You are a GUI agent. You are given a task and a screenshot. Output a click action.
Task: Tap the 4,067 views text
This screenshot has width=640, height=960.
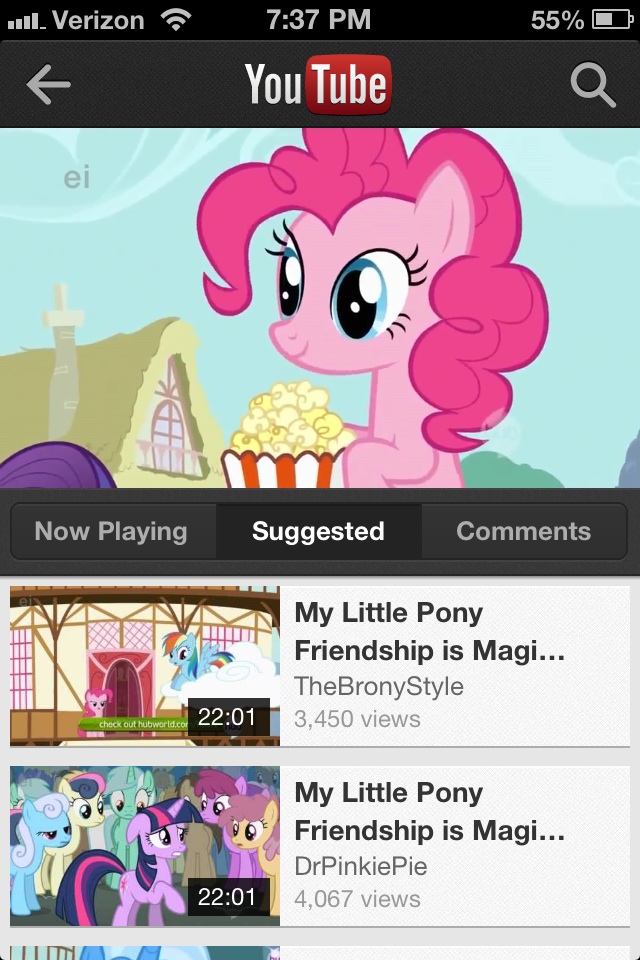pos(357,898)
